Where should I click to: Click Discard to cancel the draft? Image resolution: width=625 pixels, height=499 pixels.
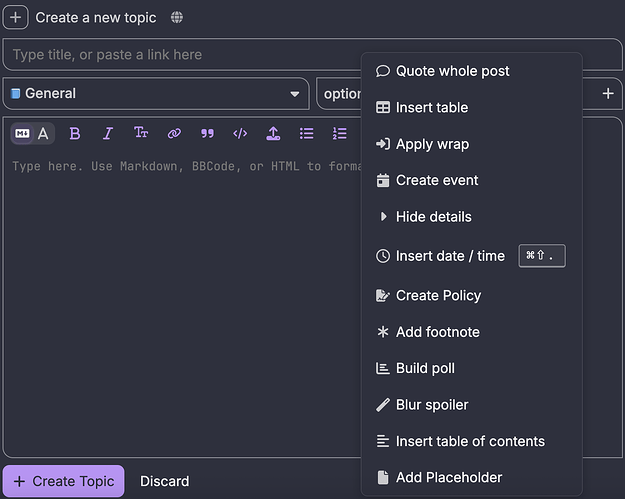[x=165, y=481]
